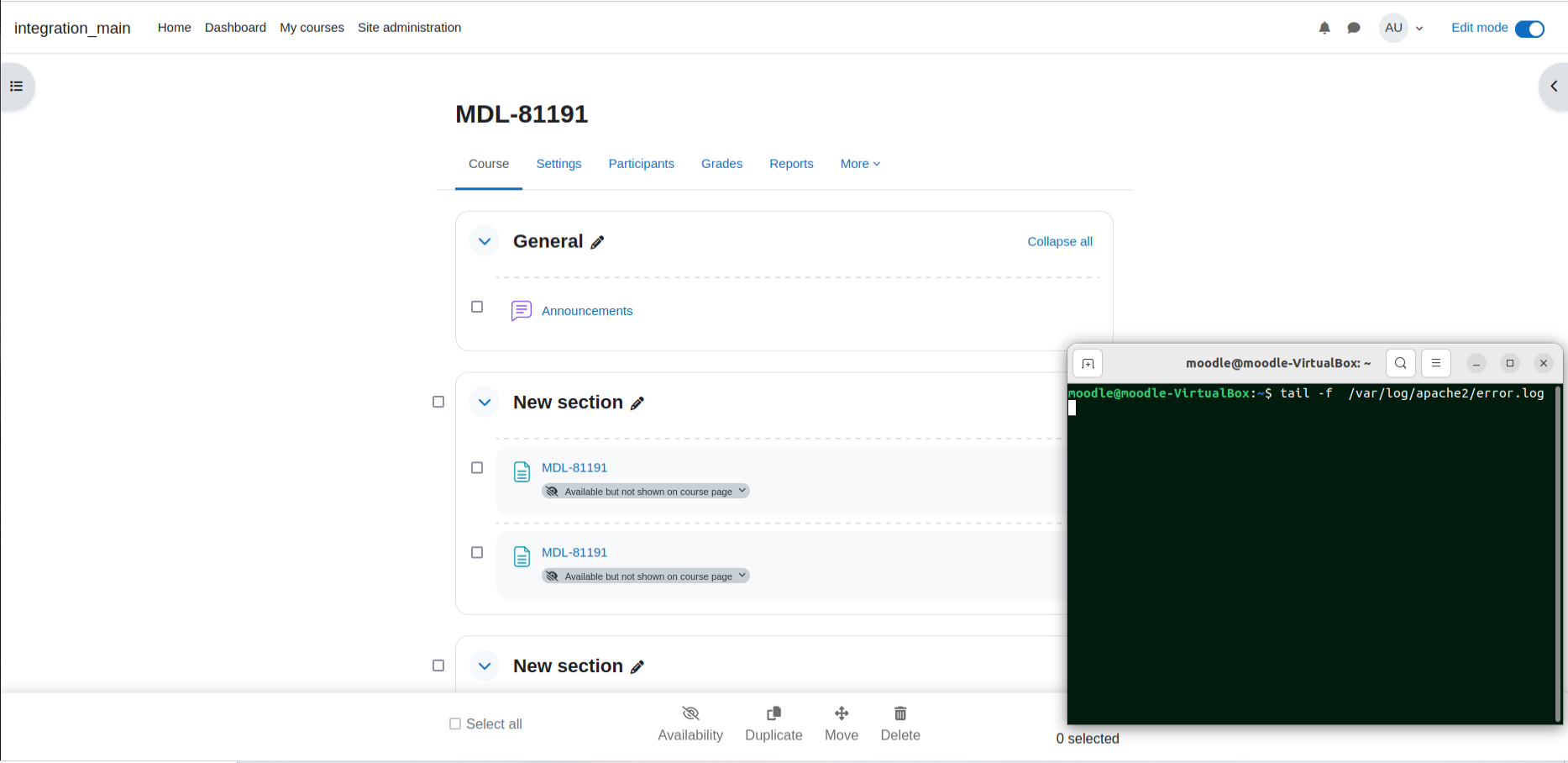Image resolution: width=1568 pixels, height=763 pixels.
Task: Open the block drawer arrow icon
Action: [1554, 87]
